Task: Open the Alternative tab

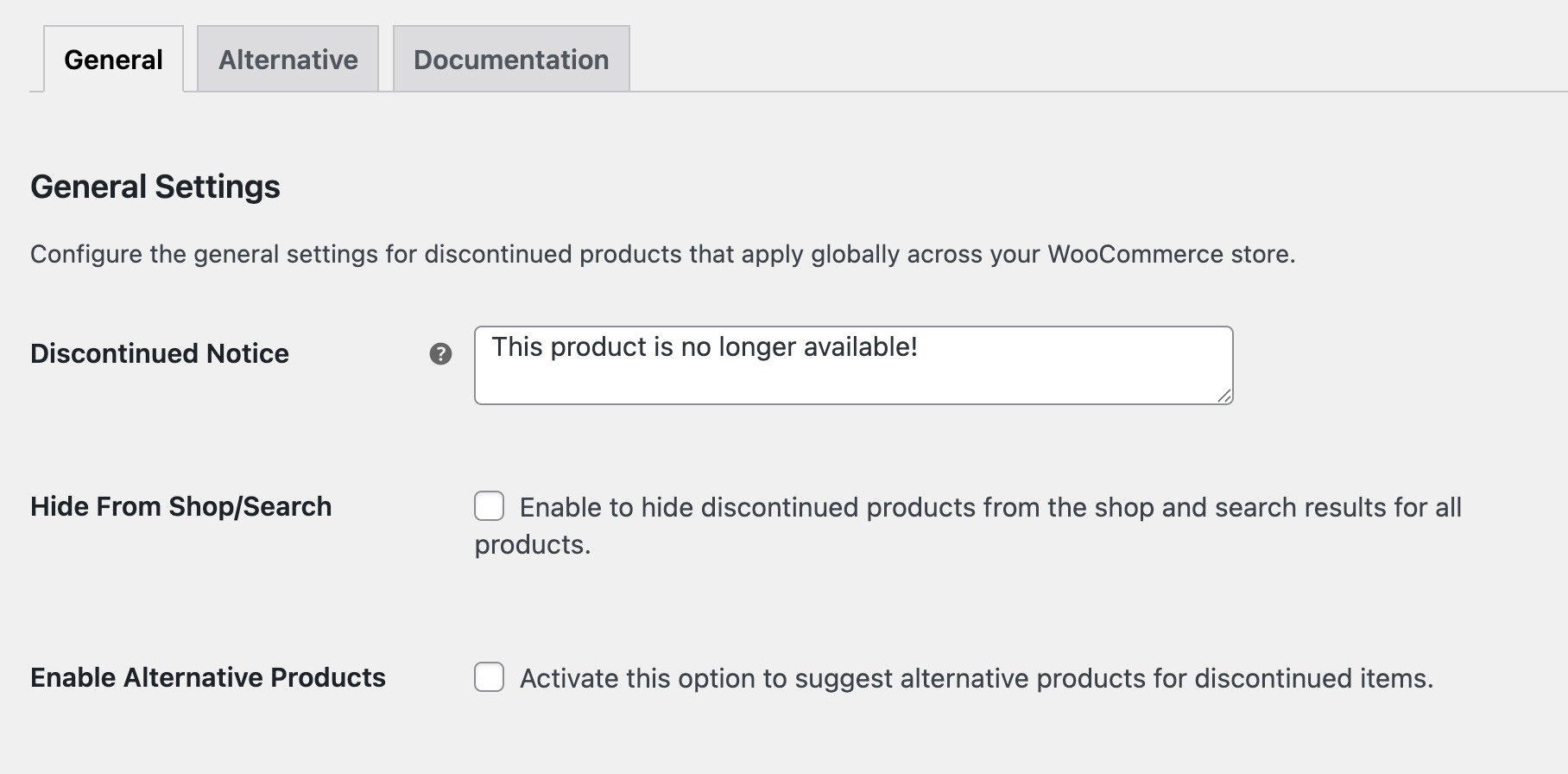Action: pos(288,60)
